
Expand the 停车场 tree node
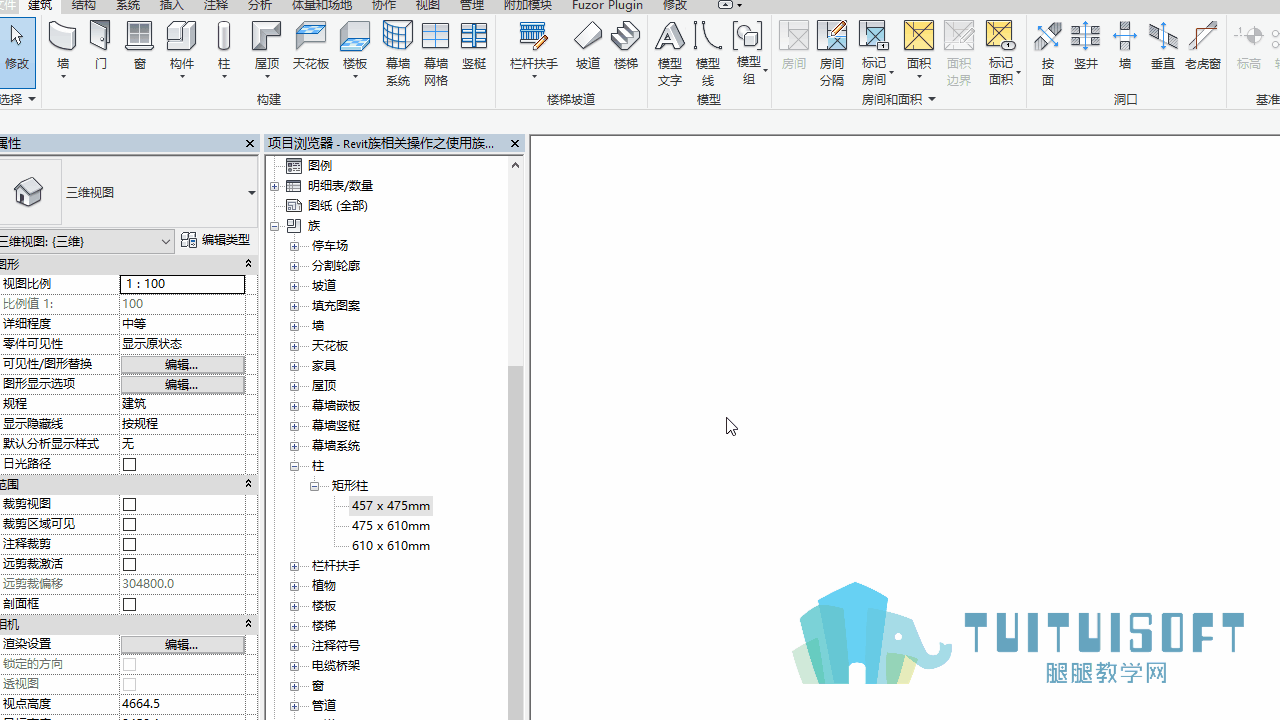pos(295,245)
